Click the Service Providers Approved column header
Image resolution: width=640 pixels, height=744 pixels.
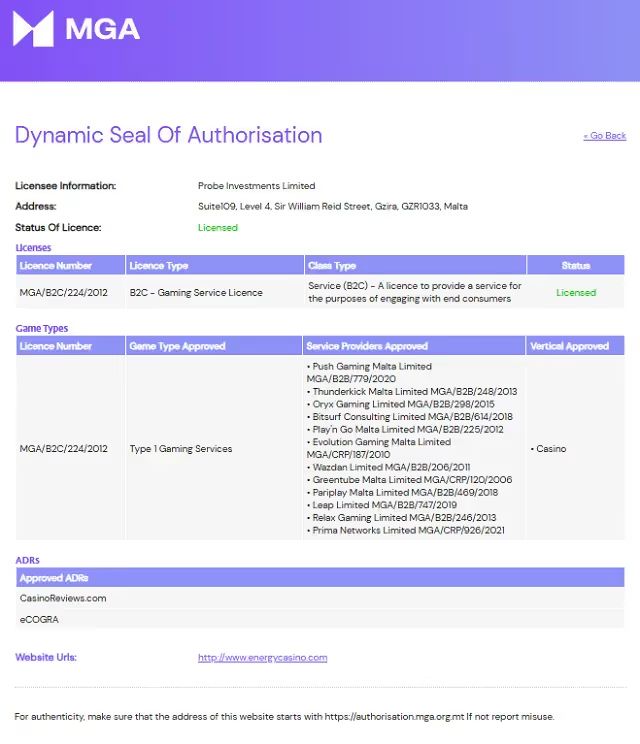pos(367,346)
